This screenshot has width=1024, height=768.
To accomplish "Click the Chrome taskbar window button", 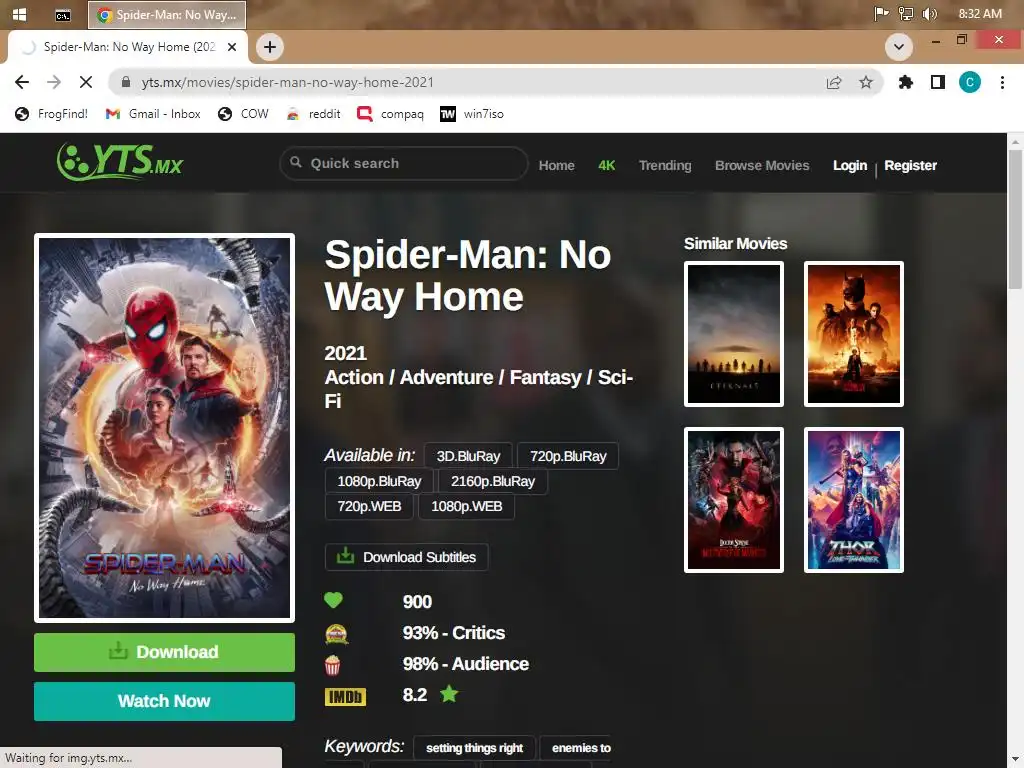I will pos(167,14).
